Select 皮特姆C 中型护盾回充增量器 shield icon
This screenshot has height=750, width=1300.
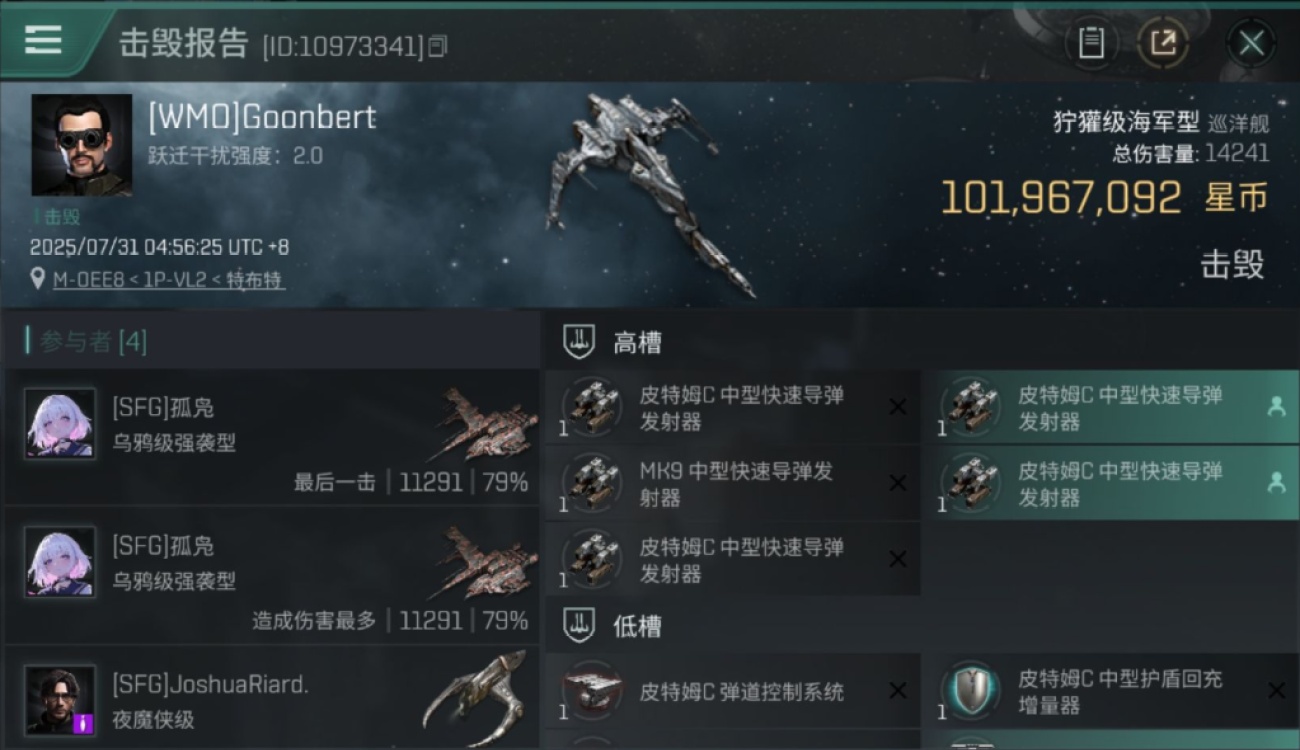click(970, 691)
